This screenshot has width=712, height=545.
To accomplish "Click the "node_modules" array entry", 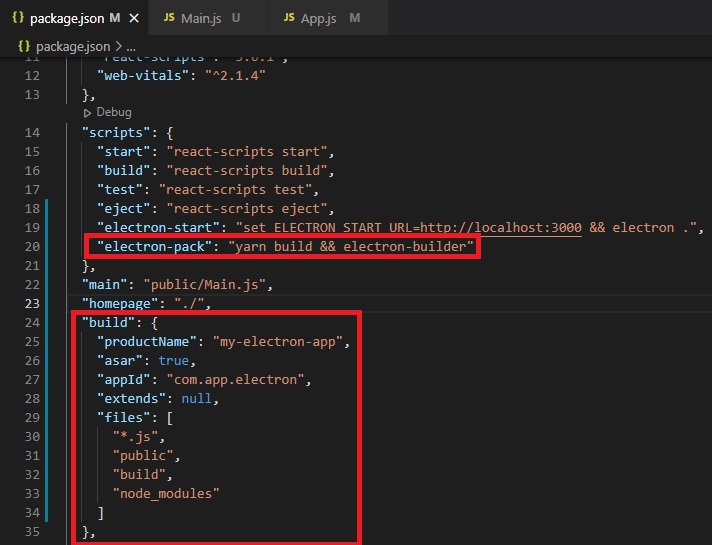I will (166, 494).
